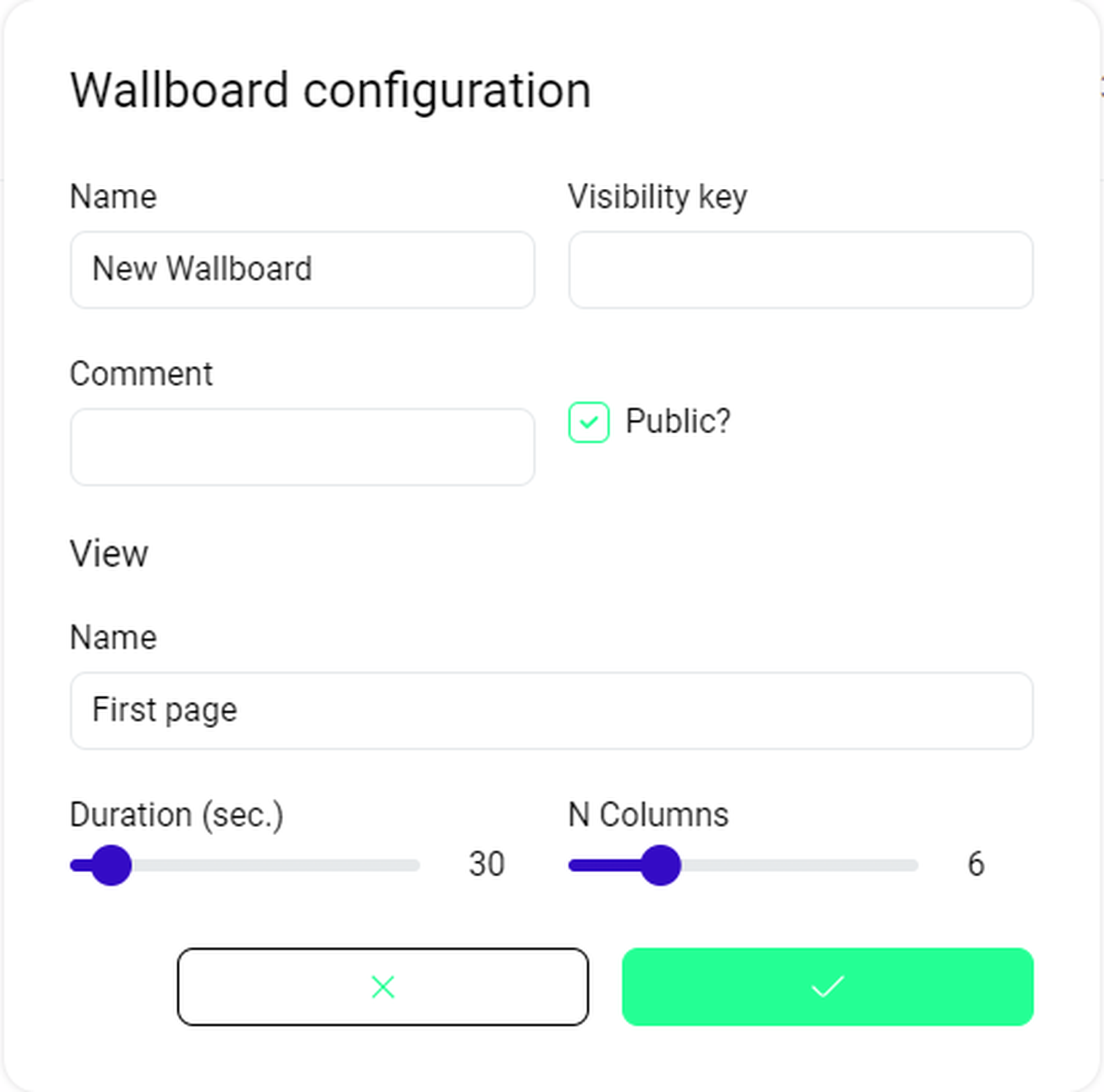Image resolution: width=1104 pixels, height=1092 pixels.
Task: Click the N Columns slider handle
Action: (x=661, y=865)
